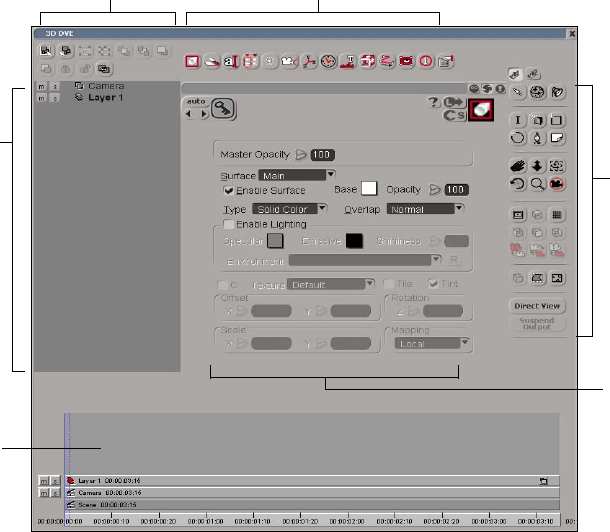
Task: Click the surface Opacity value field
Action: click(456, 189)
